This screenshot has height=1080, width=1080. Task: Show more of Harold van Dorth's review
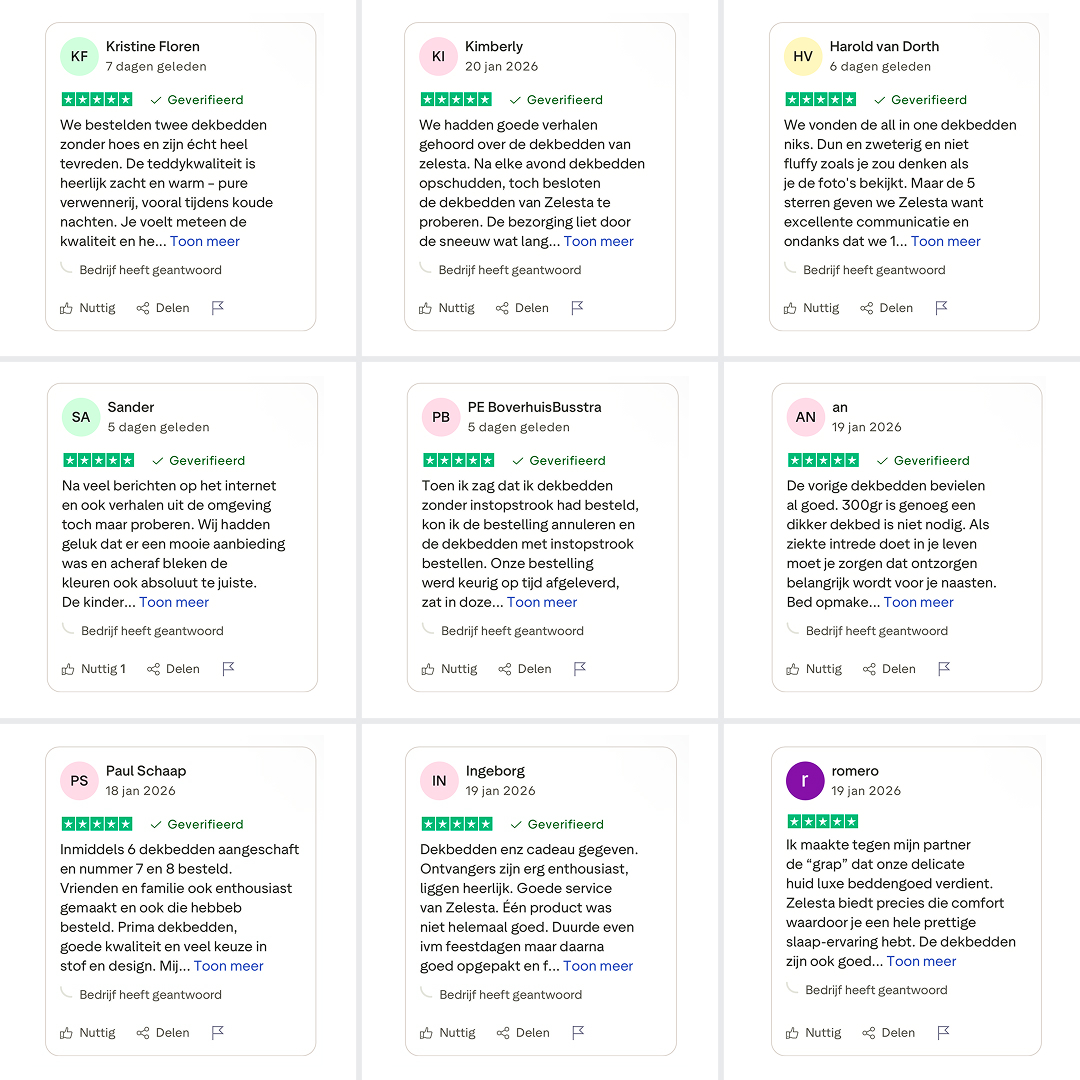[x=946, y=241]
